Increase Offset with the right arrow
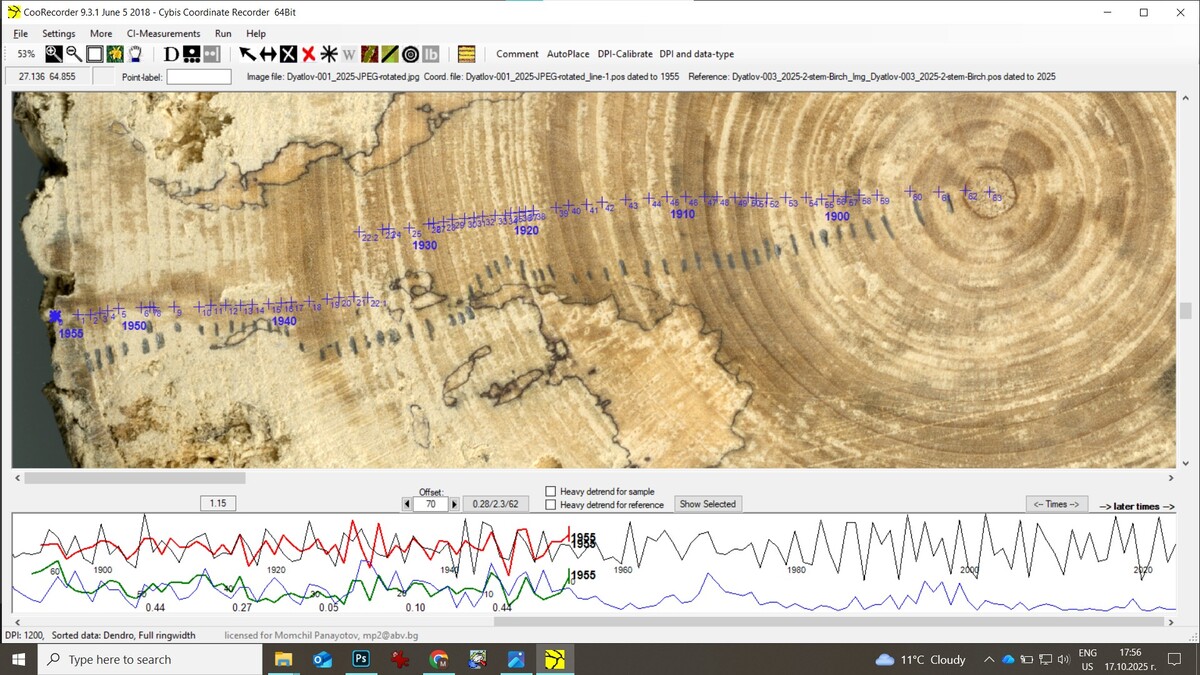 tap(455, 505)
